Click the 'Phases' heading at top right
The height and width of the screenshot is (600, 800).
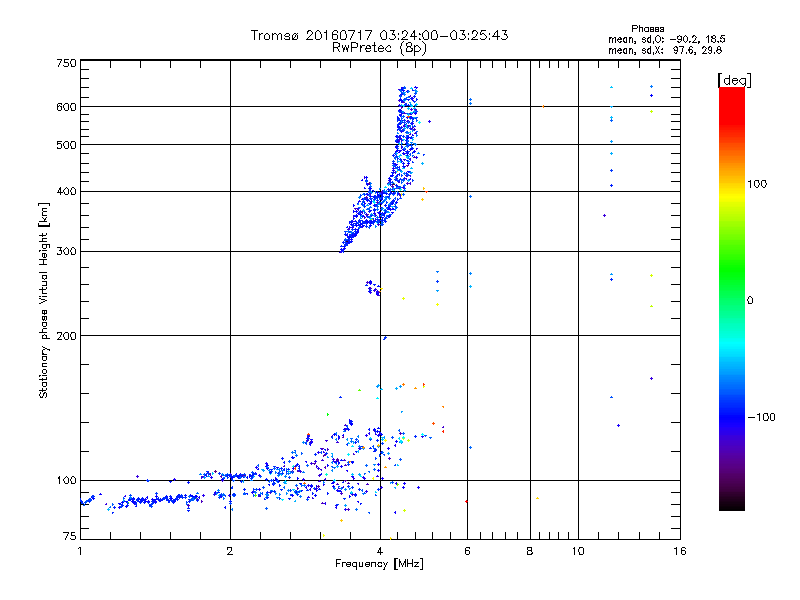pos(647,29)
